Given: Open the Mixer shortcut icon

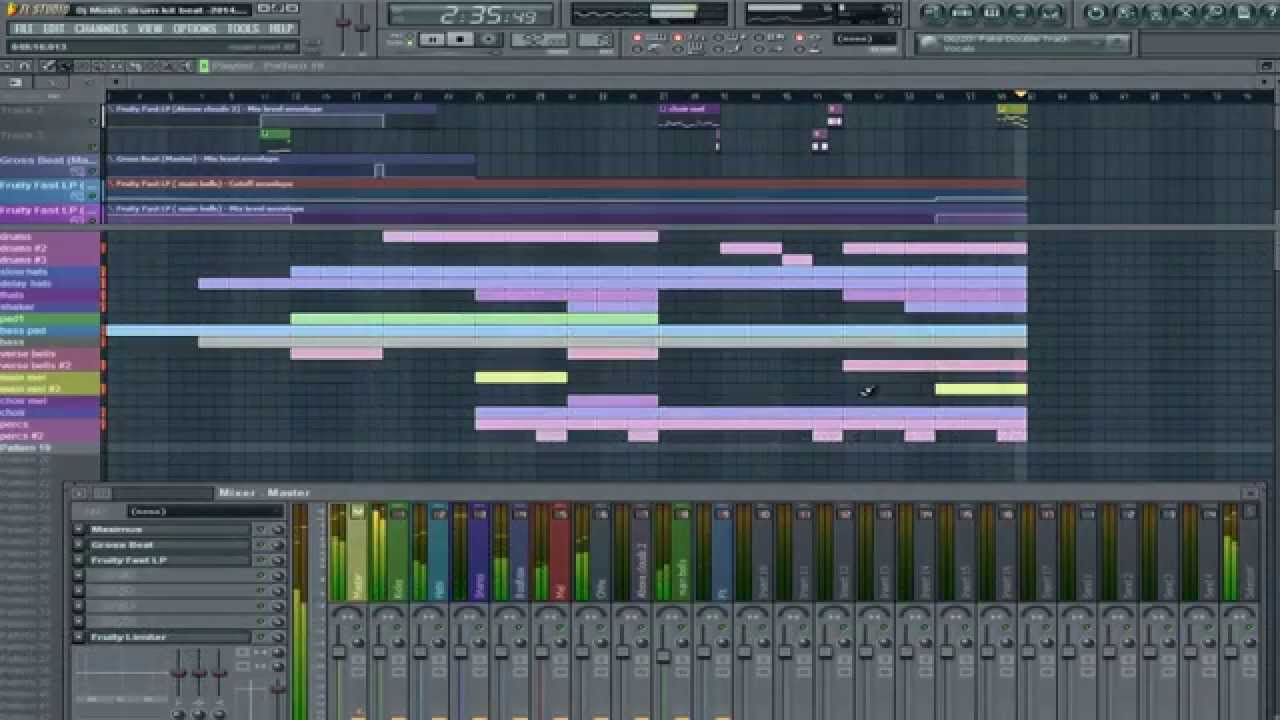Looking at the screenshot, I should [x=1049, y=13].
